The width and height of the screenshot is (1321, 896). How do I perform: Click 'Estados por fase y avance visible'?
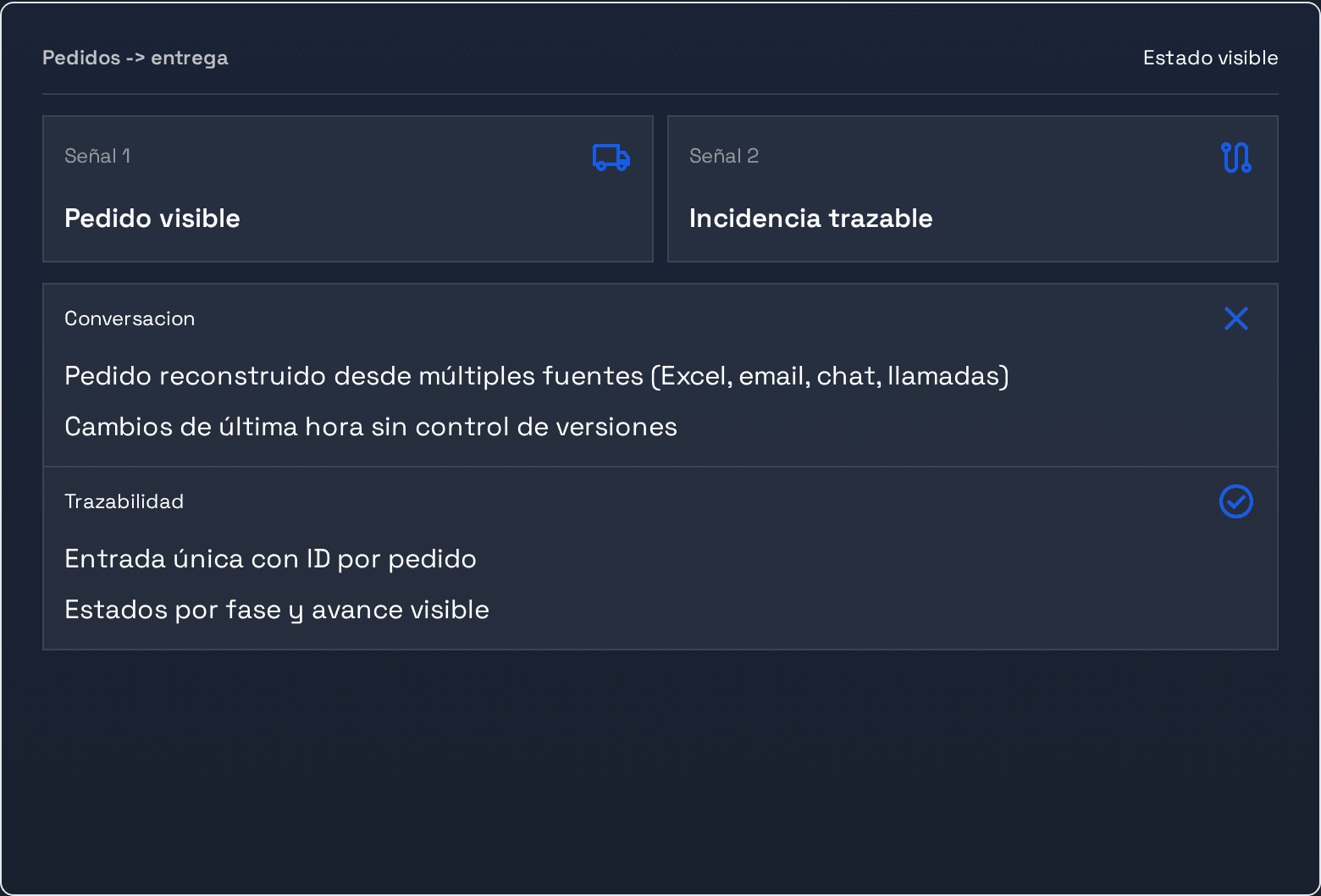(277, 610)
